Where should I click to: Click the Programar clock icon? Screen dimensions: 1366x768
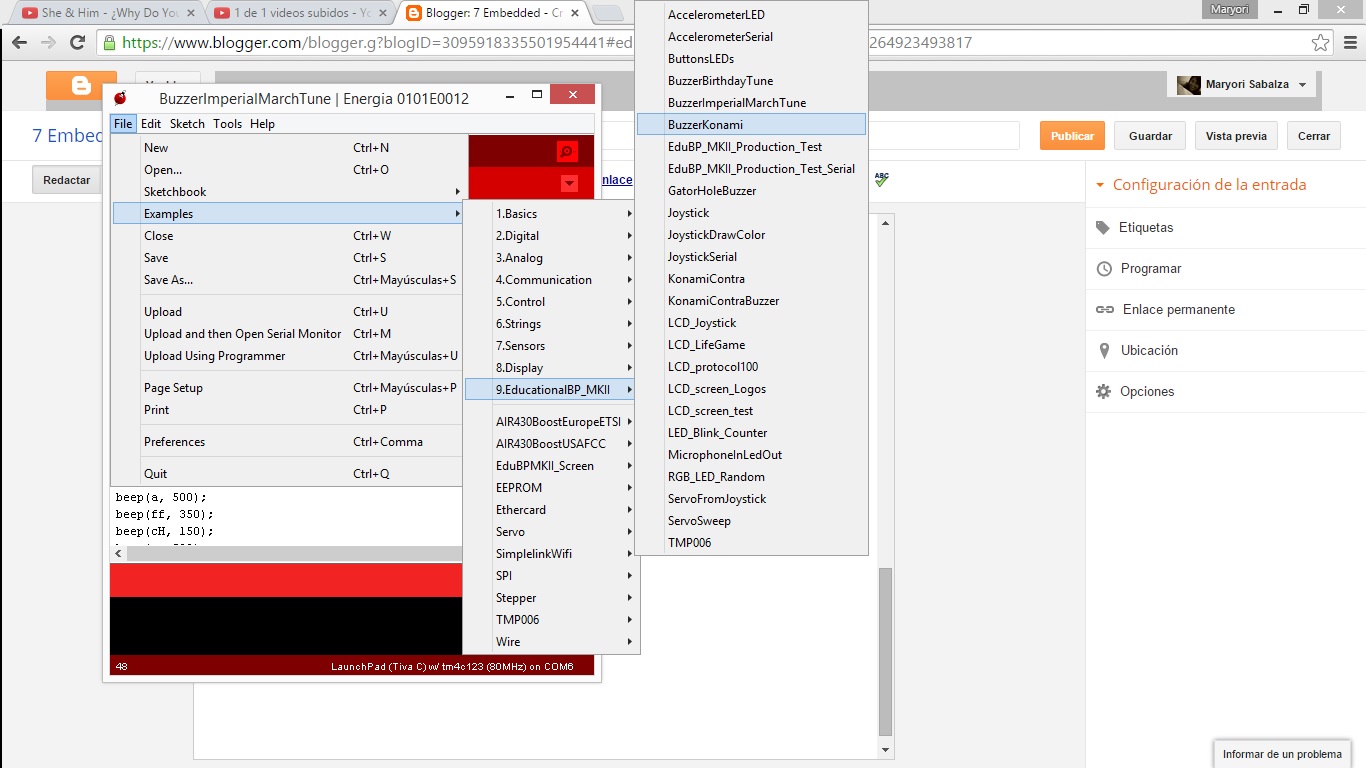tap(1104, 269)
